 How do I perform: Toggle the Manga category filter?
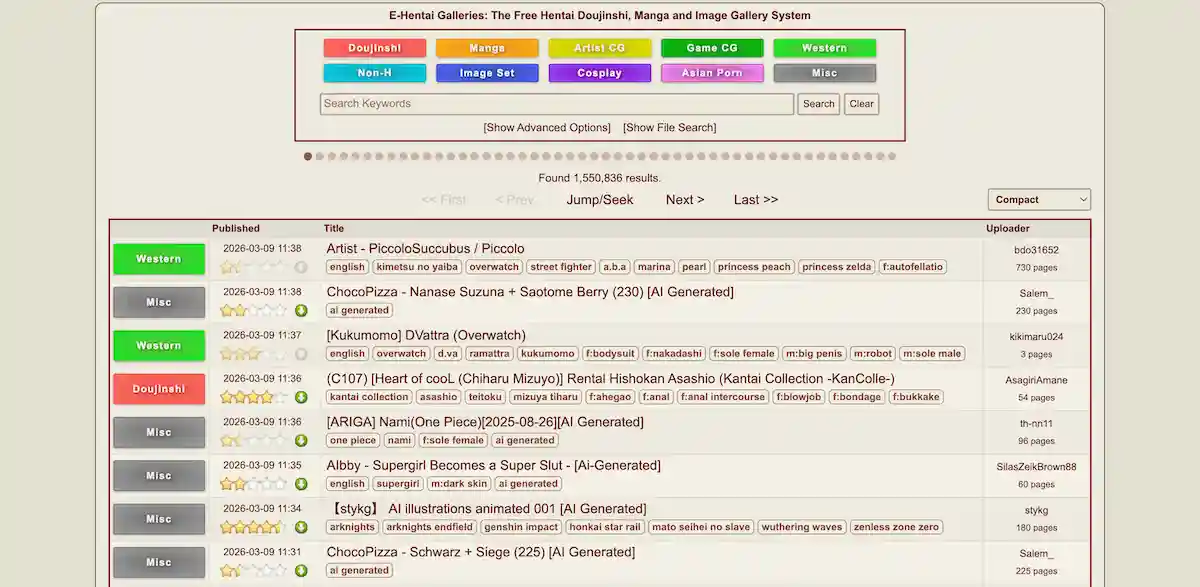pyautogui.click(x=486, y=48)
